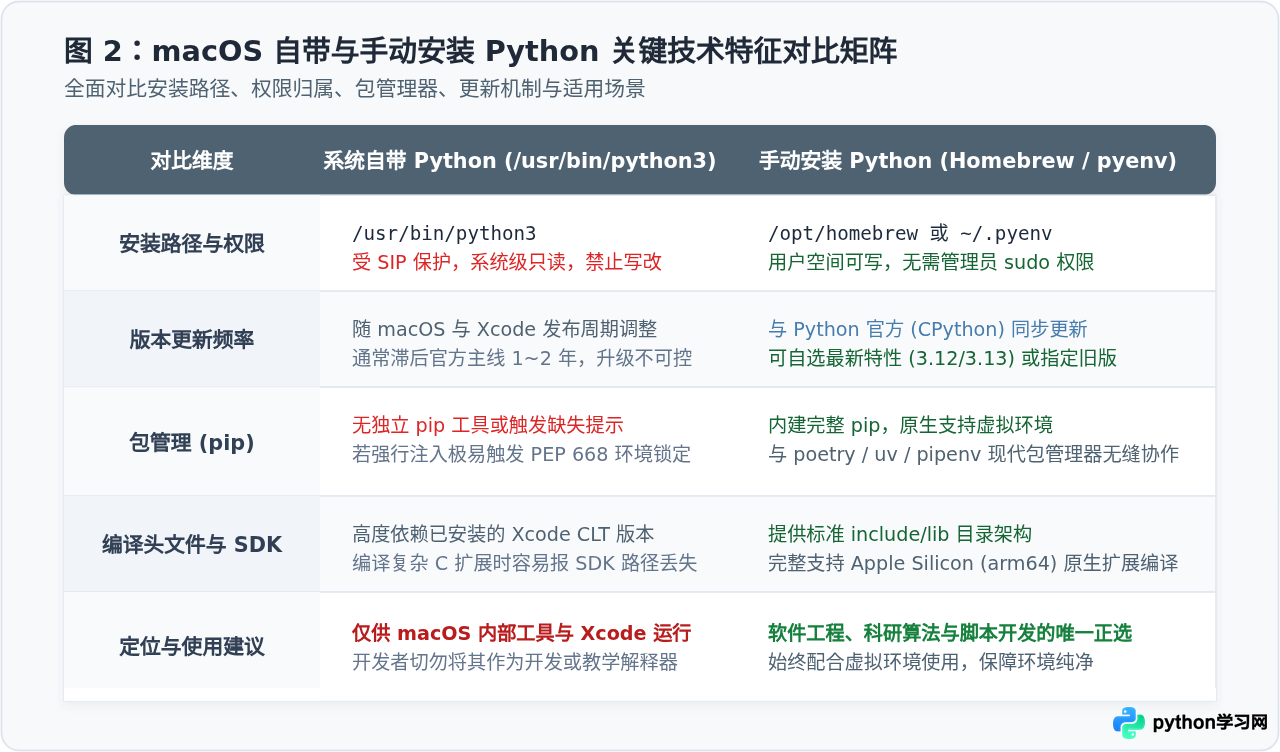Click the blue text '与 Python 官方 (CPython) 同步更新'
This screenshot has width=1280, height=752.
pos(928,329)
